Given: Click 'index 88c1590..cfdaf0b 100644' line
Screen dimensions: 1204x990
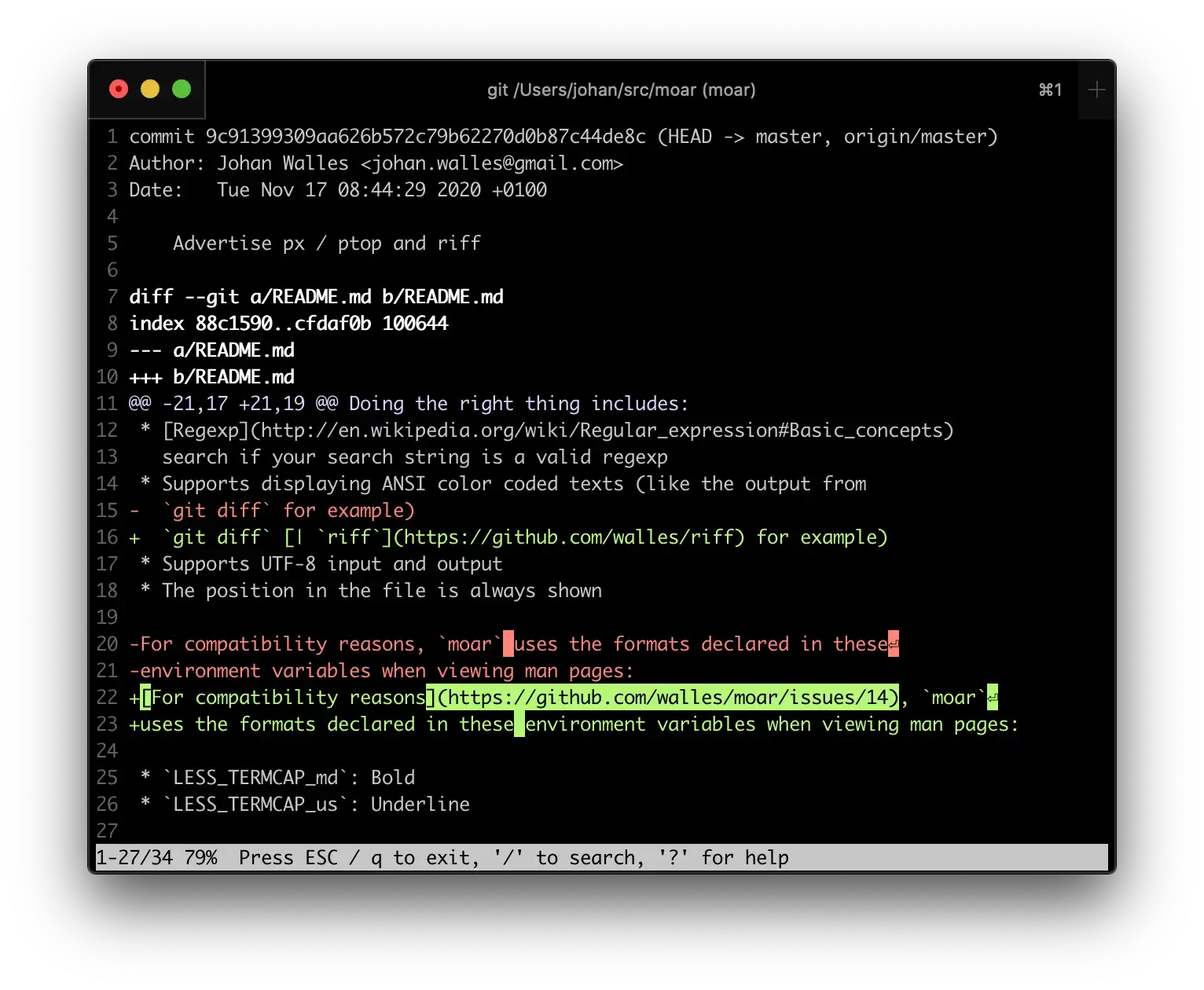Looking at the screenshot, I should pos(288,324).
